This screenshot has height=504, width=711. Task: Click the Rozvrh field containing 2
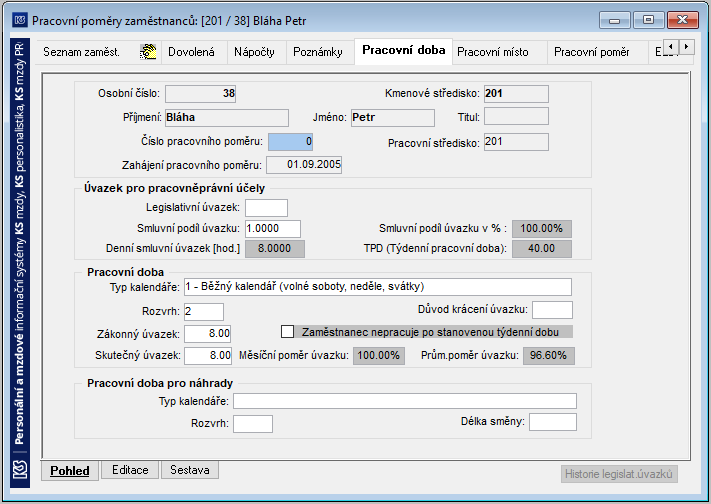click(x=204, y=312)
